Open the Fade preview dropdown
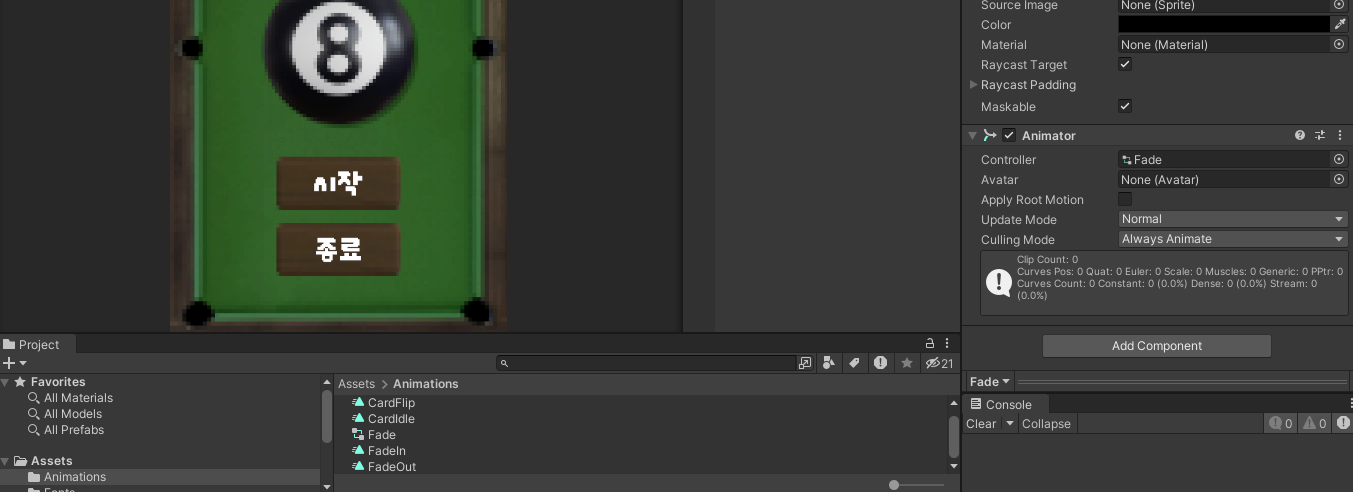This screenshot has height=492, width=1353. point(990,381)
